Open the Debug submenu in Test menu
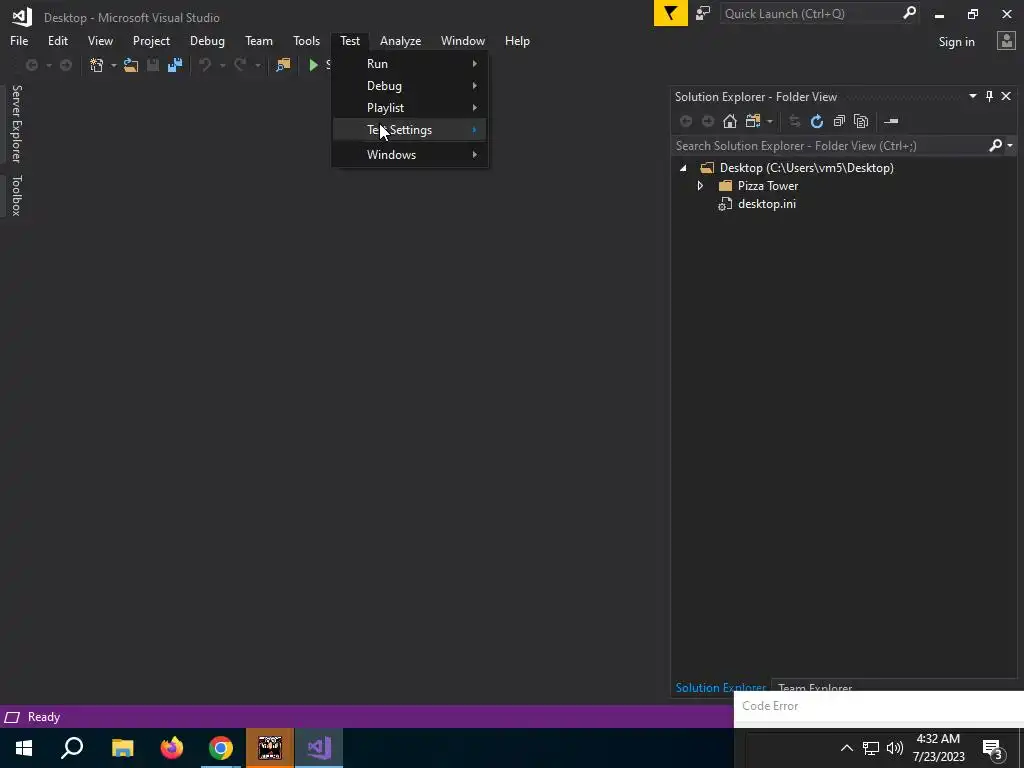 [409, 86]
